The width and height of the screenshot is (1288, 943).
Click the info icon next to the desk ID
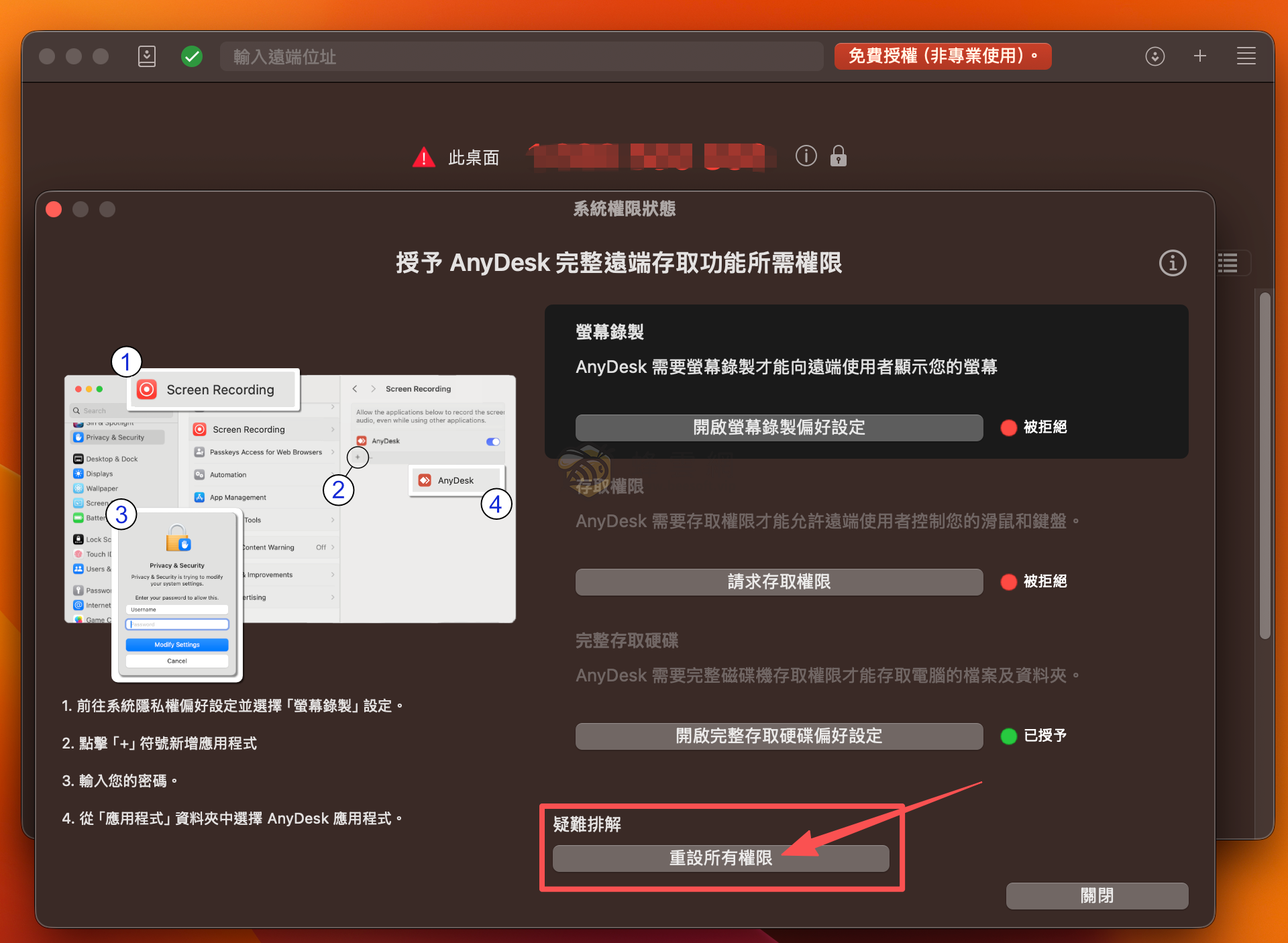tap(806, 156)
